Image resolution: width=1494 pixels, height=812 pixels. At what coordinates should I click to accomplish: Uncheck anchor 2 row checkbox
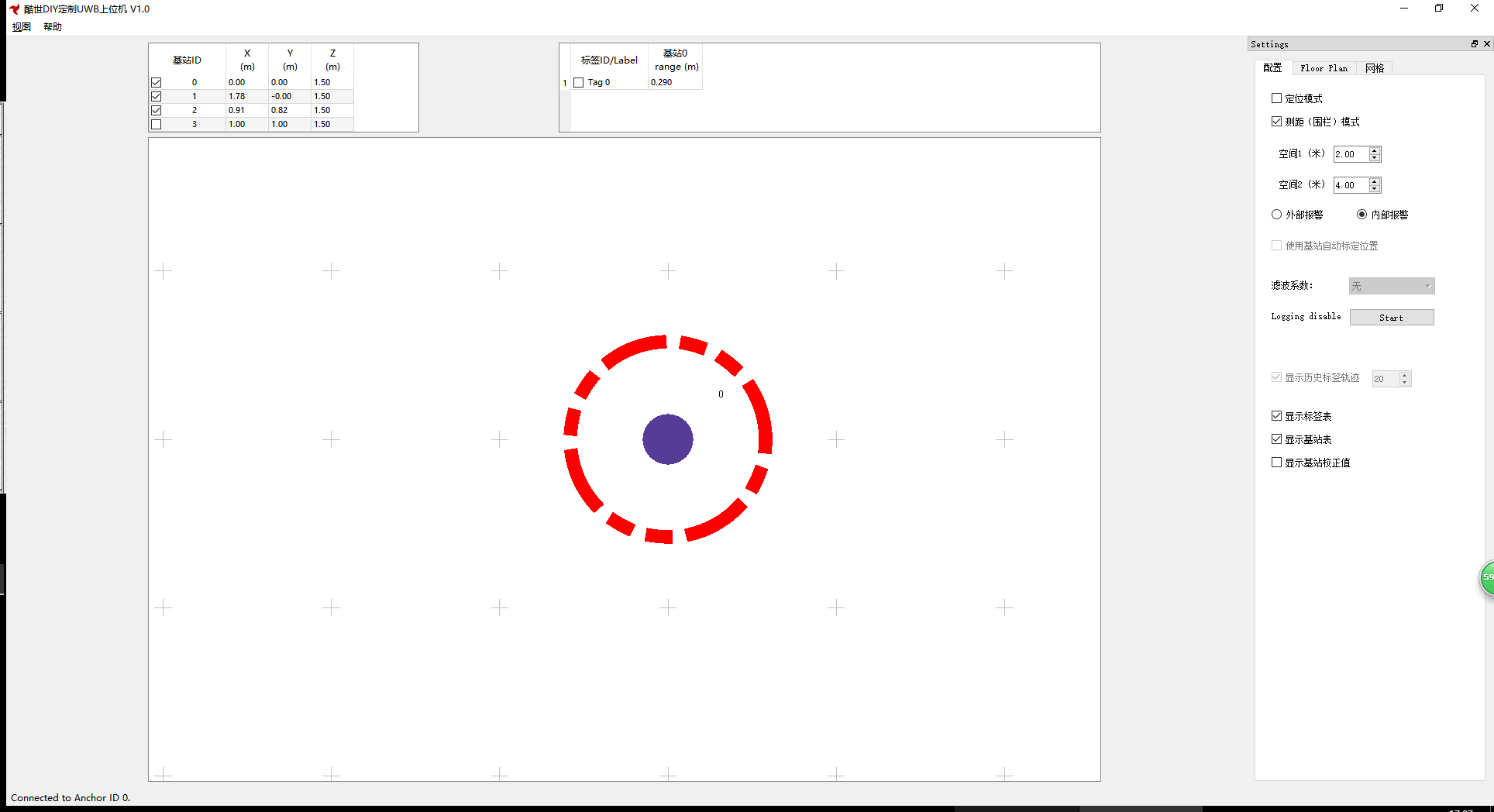157,110
